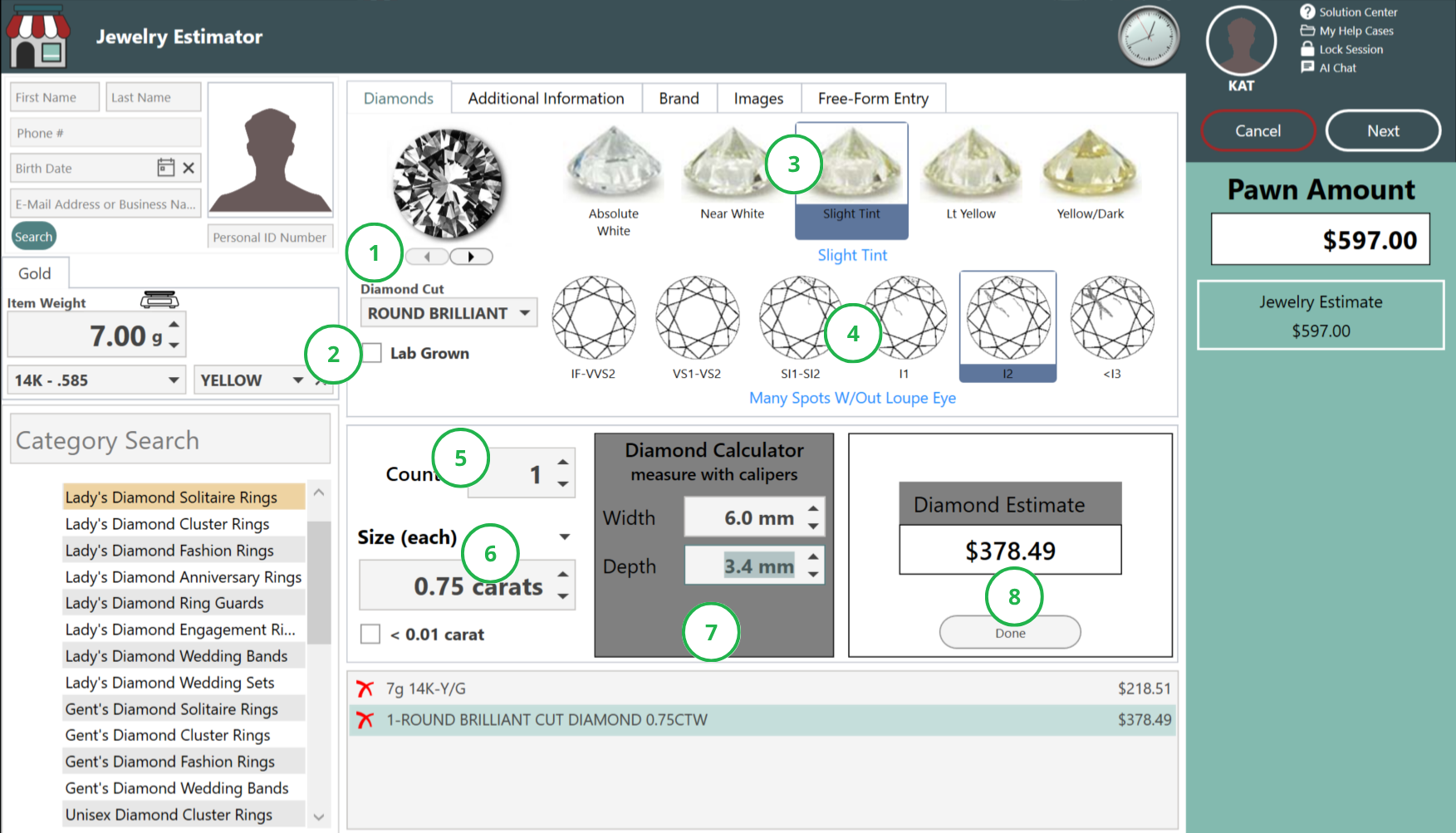Increase the diamond Count
Screen dimensions: 1456x833
(563, 463)
